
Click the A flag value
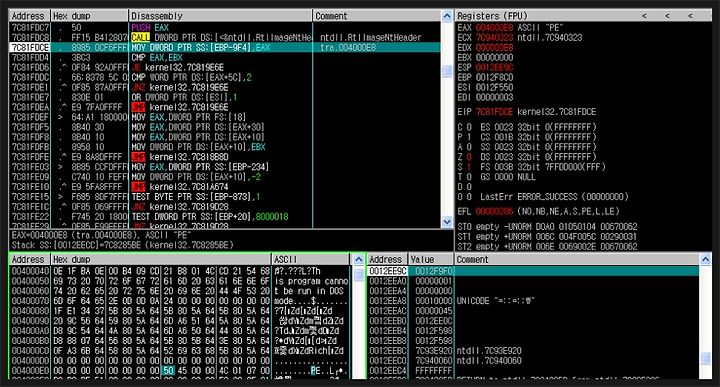click(x=469, y=147)
